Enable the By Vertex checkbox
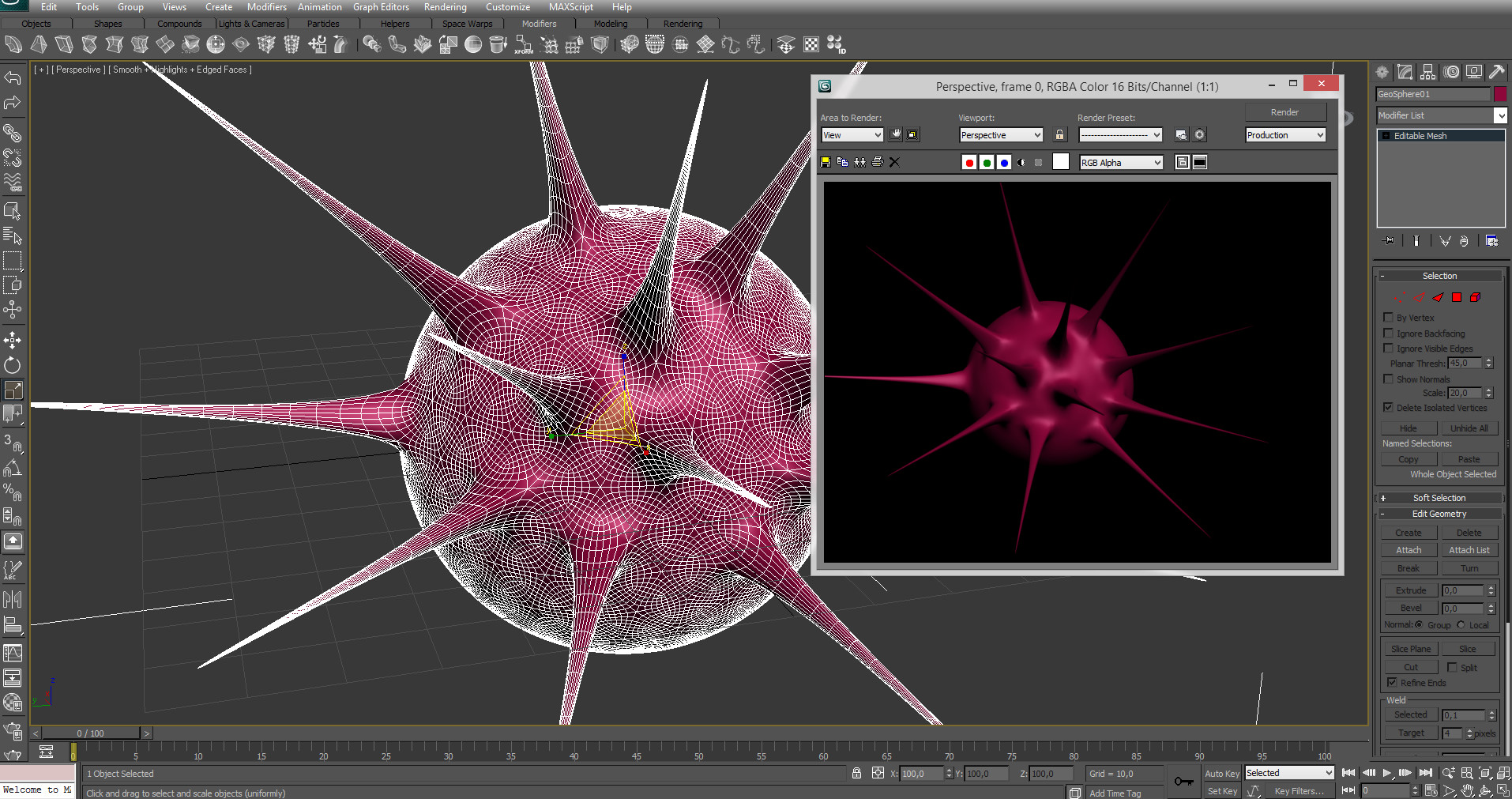The height and width of the screenshot is (799, 1512). point(1388,318)
